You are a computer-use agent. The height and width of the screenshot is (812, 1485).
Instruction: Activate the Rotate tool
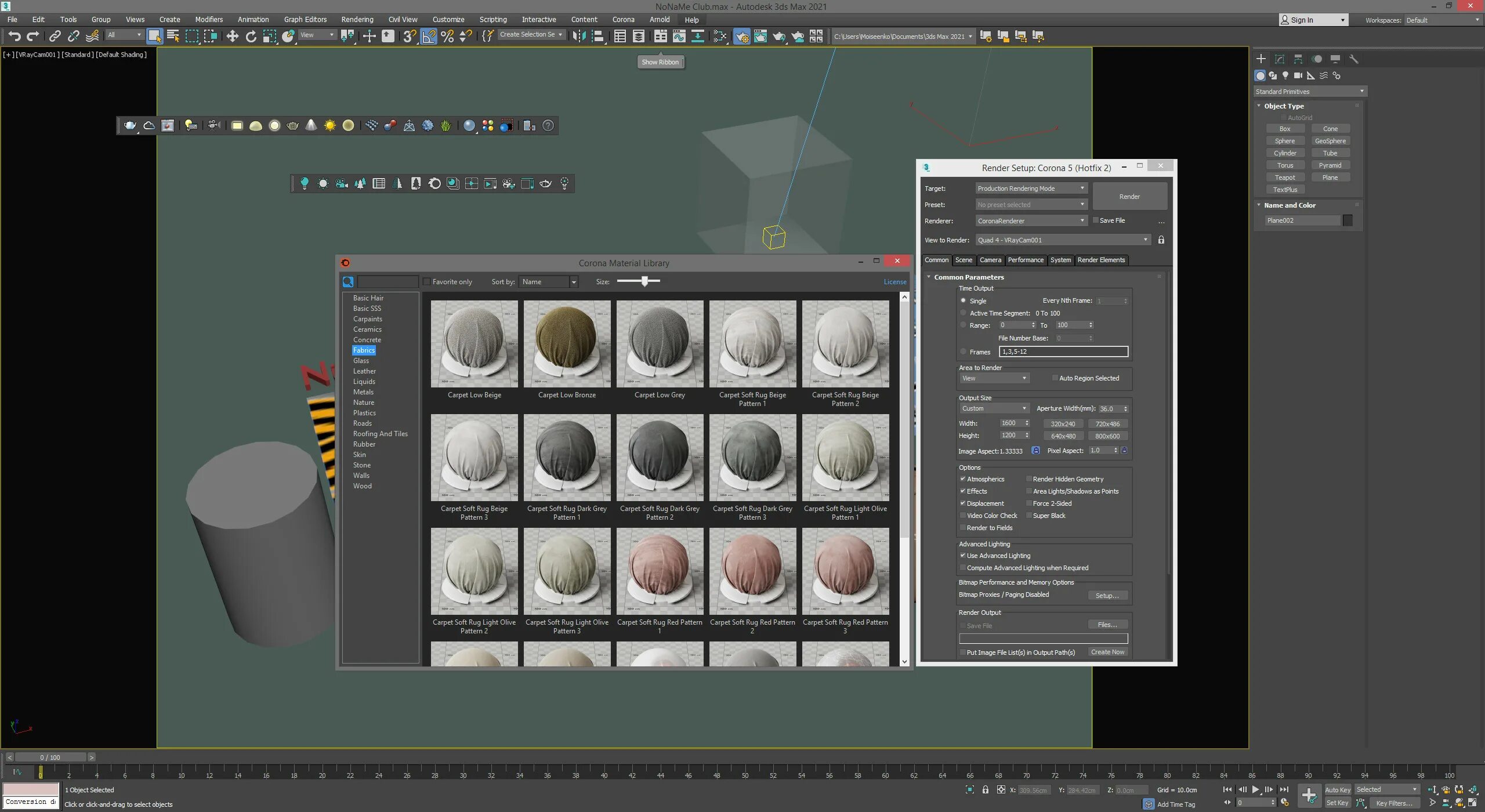tap(251, 36)
